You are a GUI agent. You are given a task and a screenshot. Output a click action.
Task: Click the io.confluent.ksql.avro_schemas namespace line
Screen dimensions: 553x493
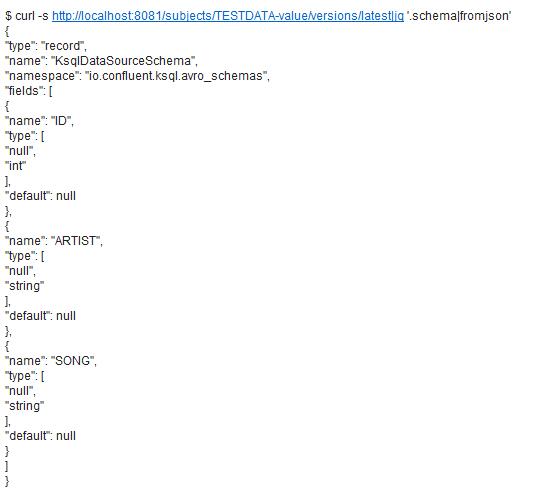point(138,76)
